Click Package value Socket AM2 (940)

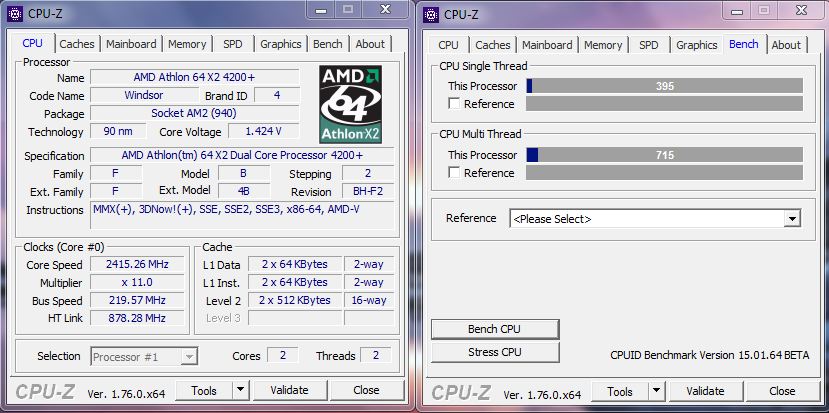click(195, 113)
